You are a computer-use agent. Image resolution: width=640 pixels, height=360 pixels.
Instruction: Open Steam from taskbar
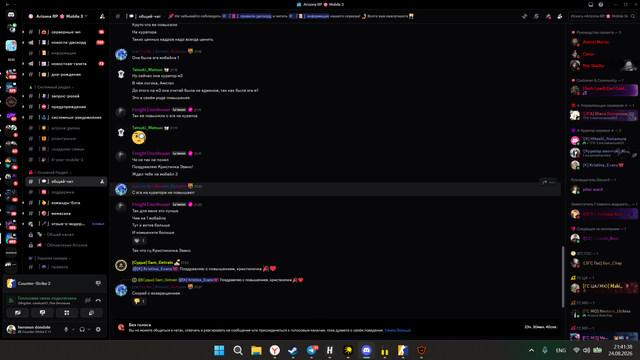pyautogui.click(x=293, y=350)
